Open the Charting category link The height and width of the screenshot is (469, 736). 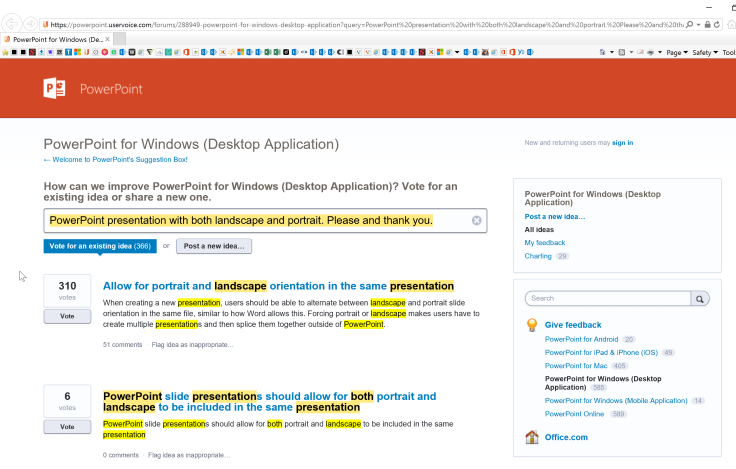coord(538,256)
